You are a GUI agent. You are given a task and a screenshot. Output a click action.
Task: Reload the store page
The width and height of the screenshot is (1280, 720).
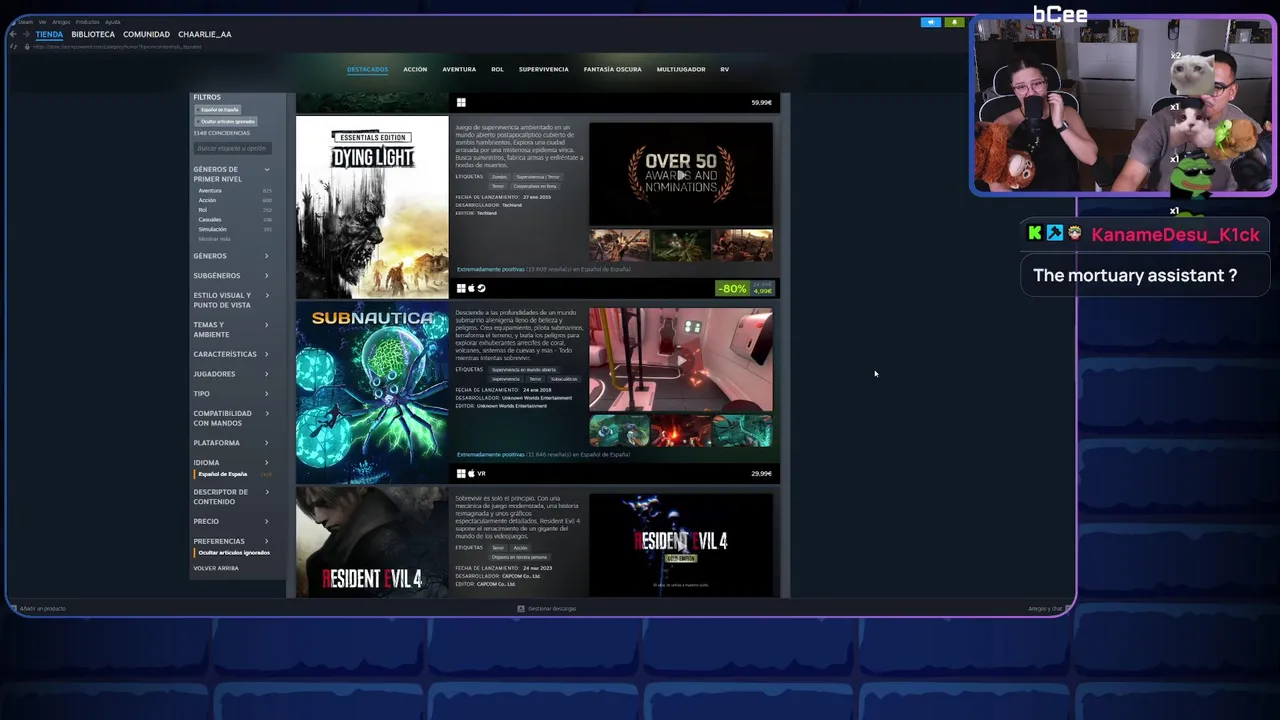(x=14, y=47)
